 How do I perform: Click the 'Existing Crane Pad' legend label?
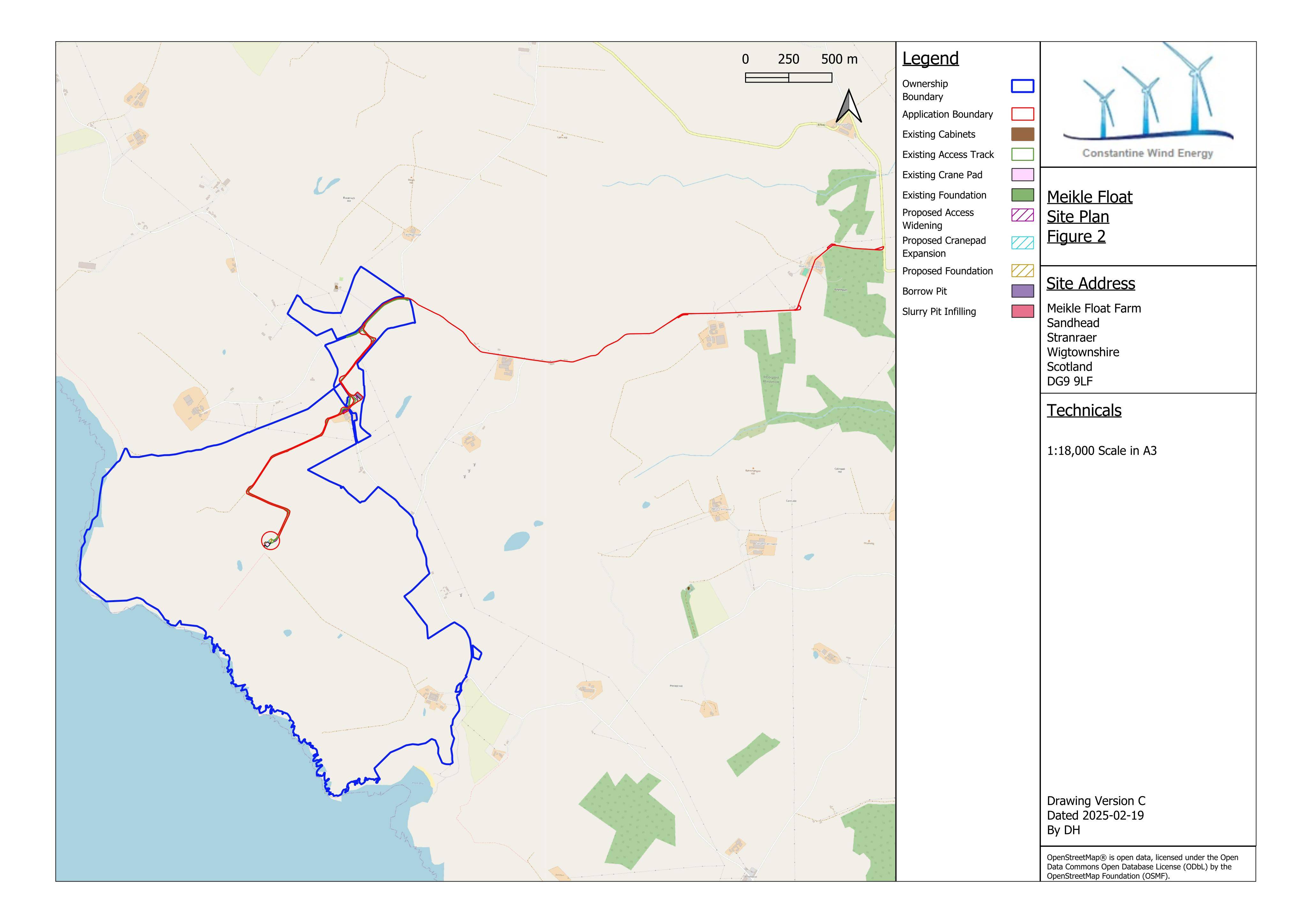(942, 175)
